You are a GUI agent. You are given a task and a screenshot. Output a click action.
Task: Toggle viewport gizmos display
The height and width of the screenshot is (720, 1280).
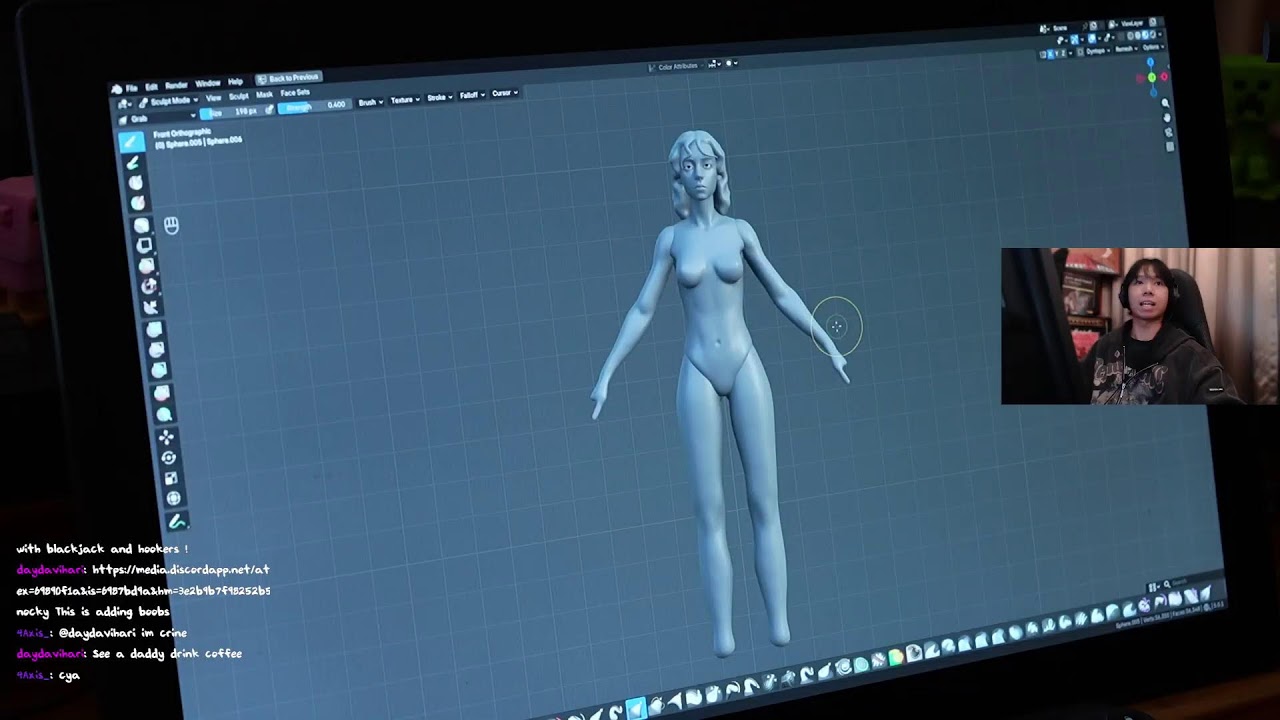point(1074,39)
